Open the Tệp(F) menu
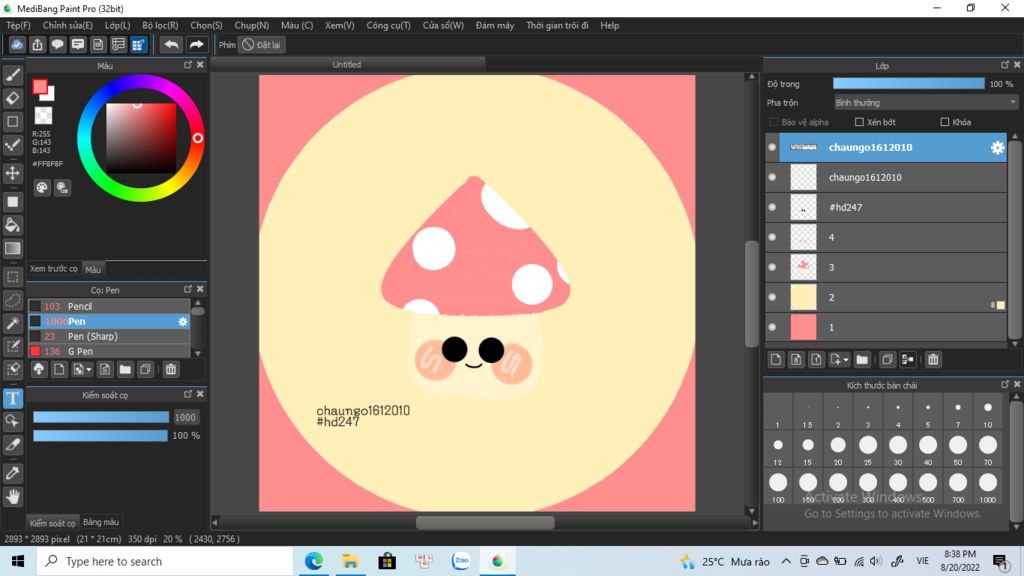The width and height of the screenshot is (1024, 576). coord(18,25)
